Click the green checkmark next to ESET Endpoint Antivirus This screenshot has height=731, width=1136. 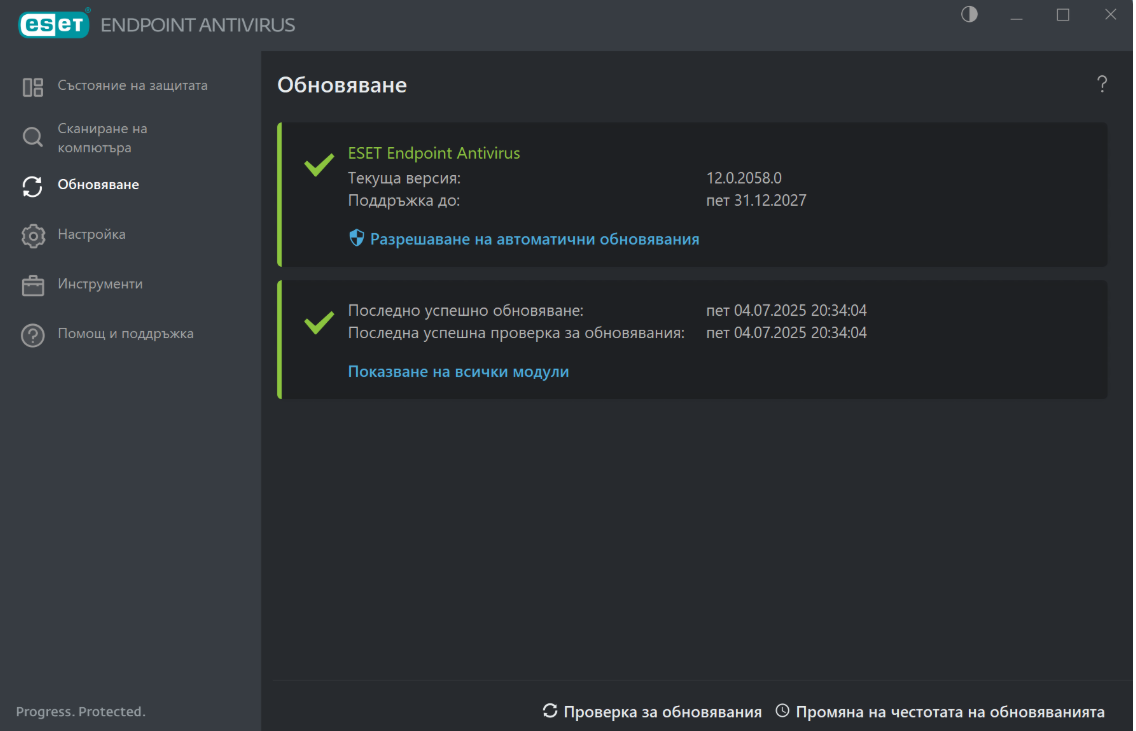click(319, 165)
